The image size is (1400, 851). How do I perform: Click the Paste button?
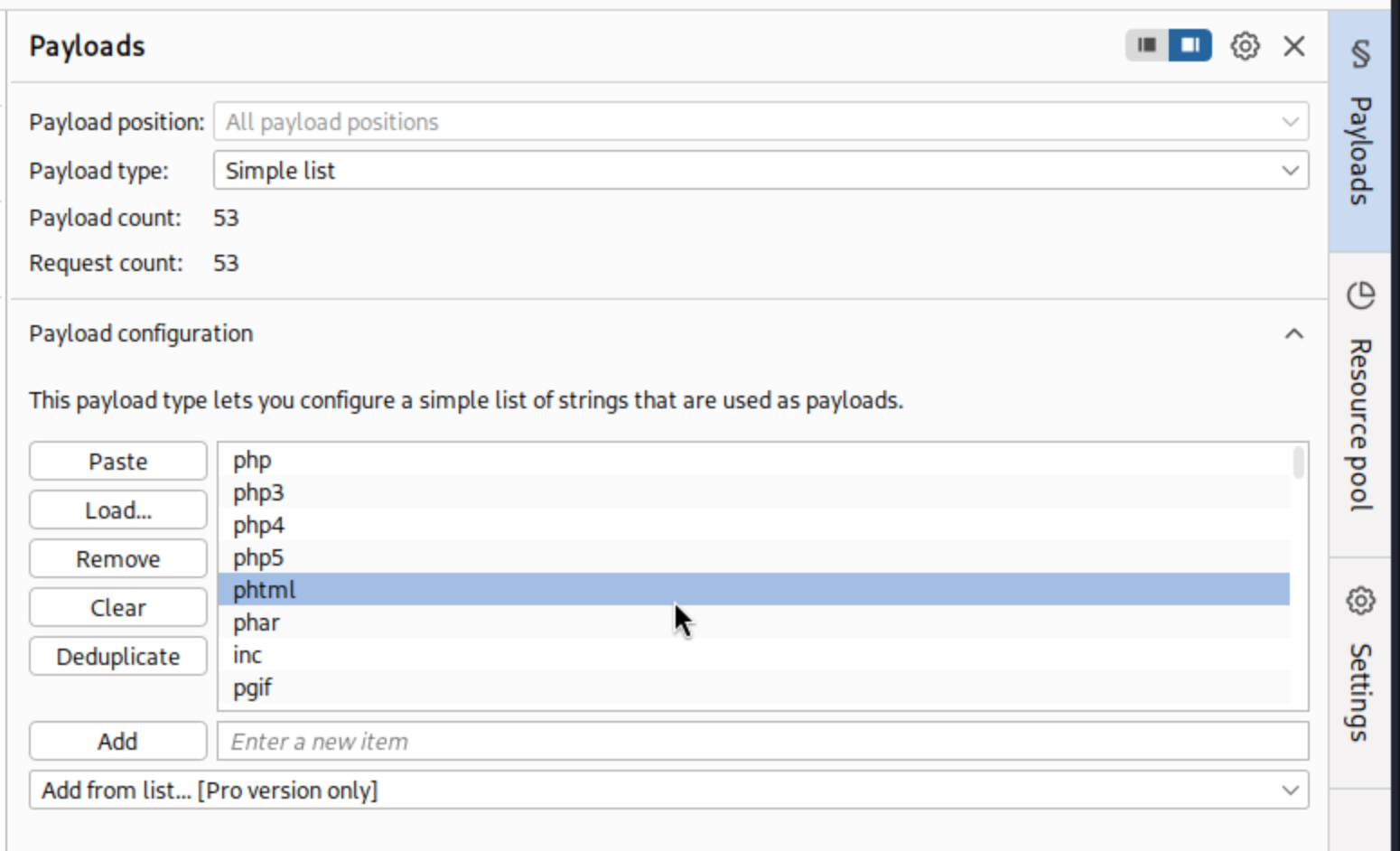coord(118,462)
